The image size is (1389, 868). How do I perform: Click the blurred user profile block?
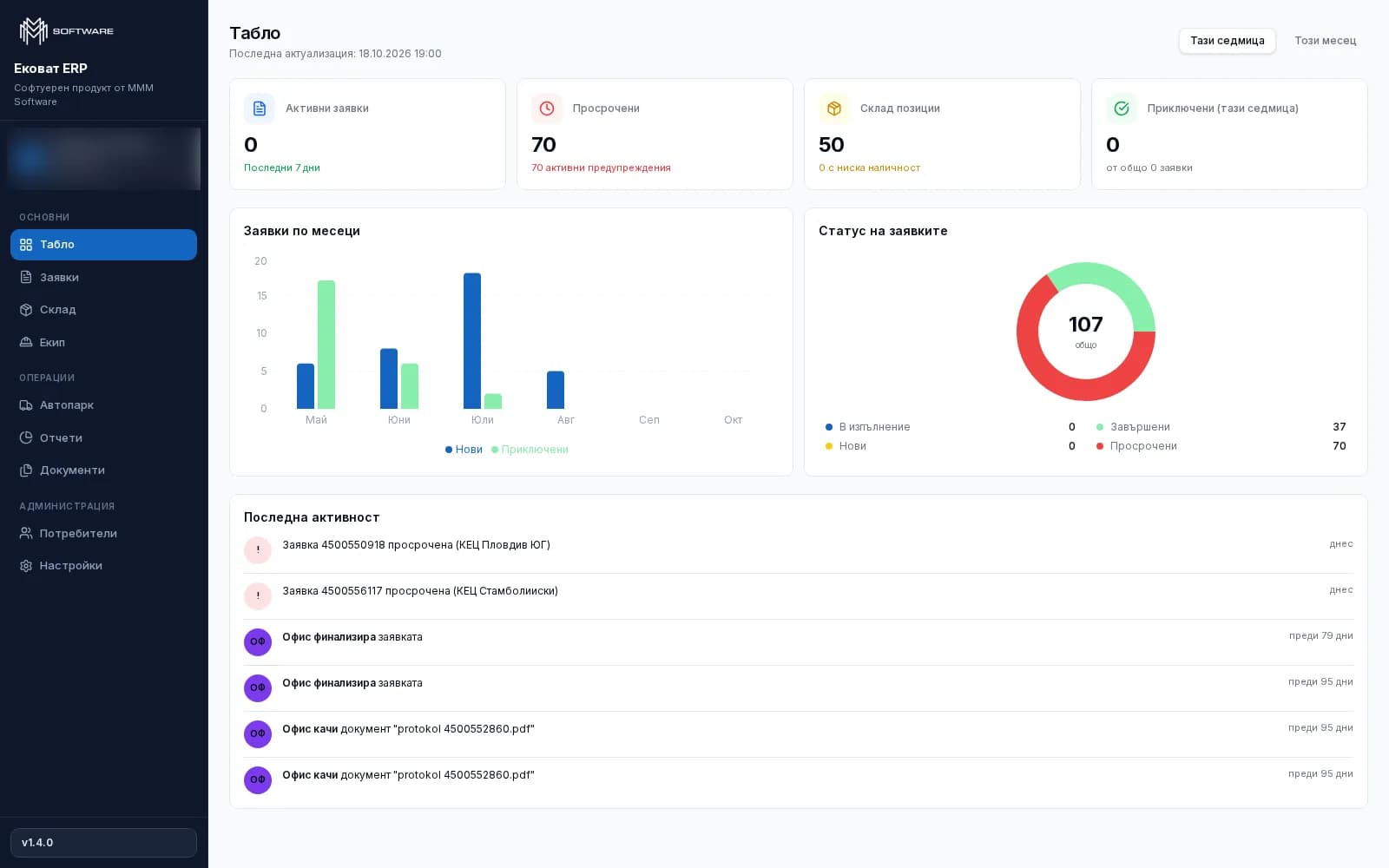coord(103,159)
